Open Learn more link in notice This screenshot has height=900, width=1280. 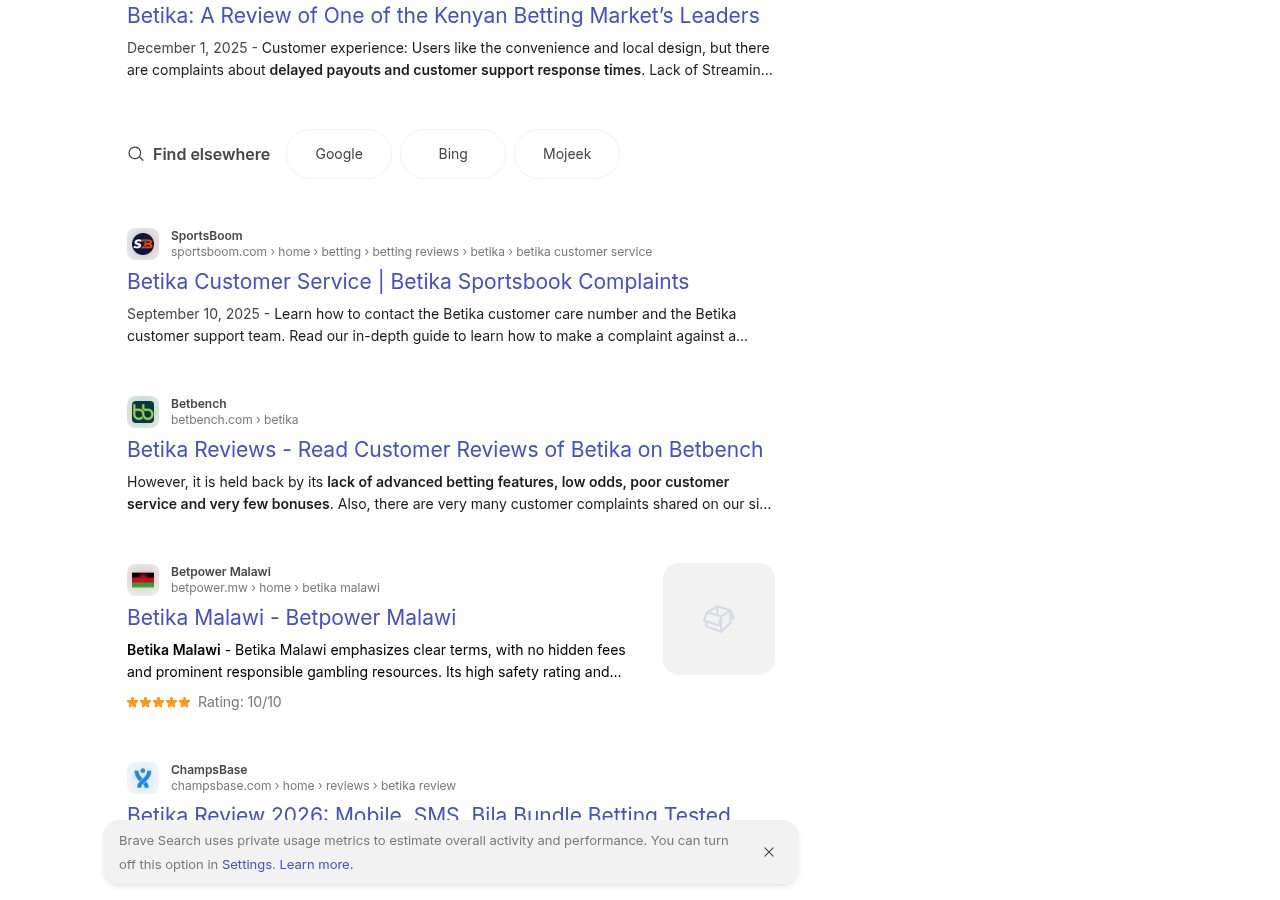click(x=316, y=865)
